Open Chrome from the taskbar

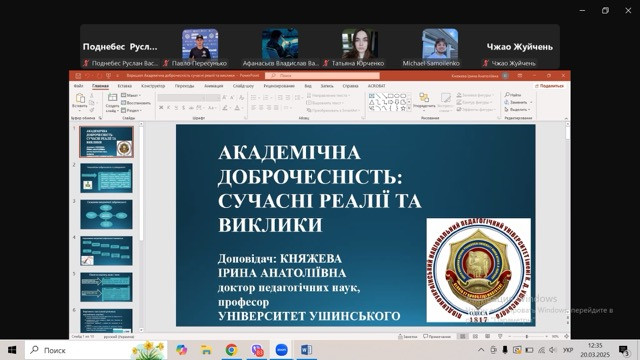[231, 350]
